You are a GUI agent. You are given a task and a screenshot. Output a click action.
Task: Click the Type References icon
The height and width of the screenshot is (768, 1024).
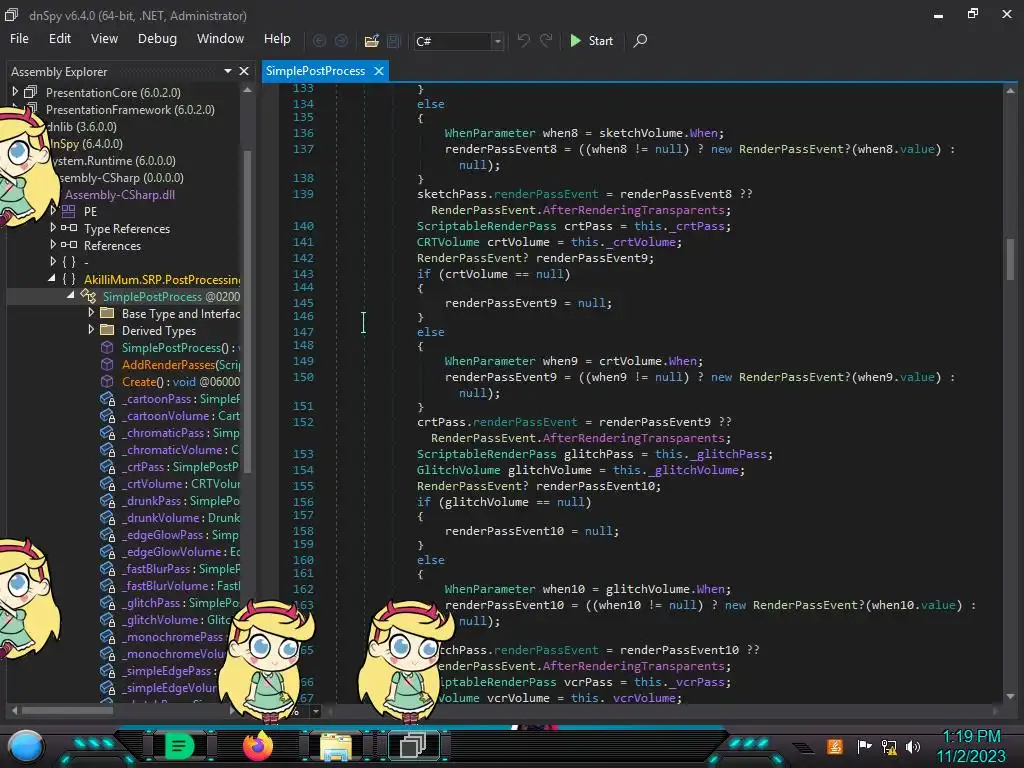69,229
